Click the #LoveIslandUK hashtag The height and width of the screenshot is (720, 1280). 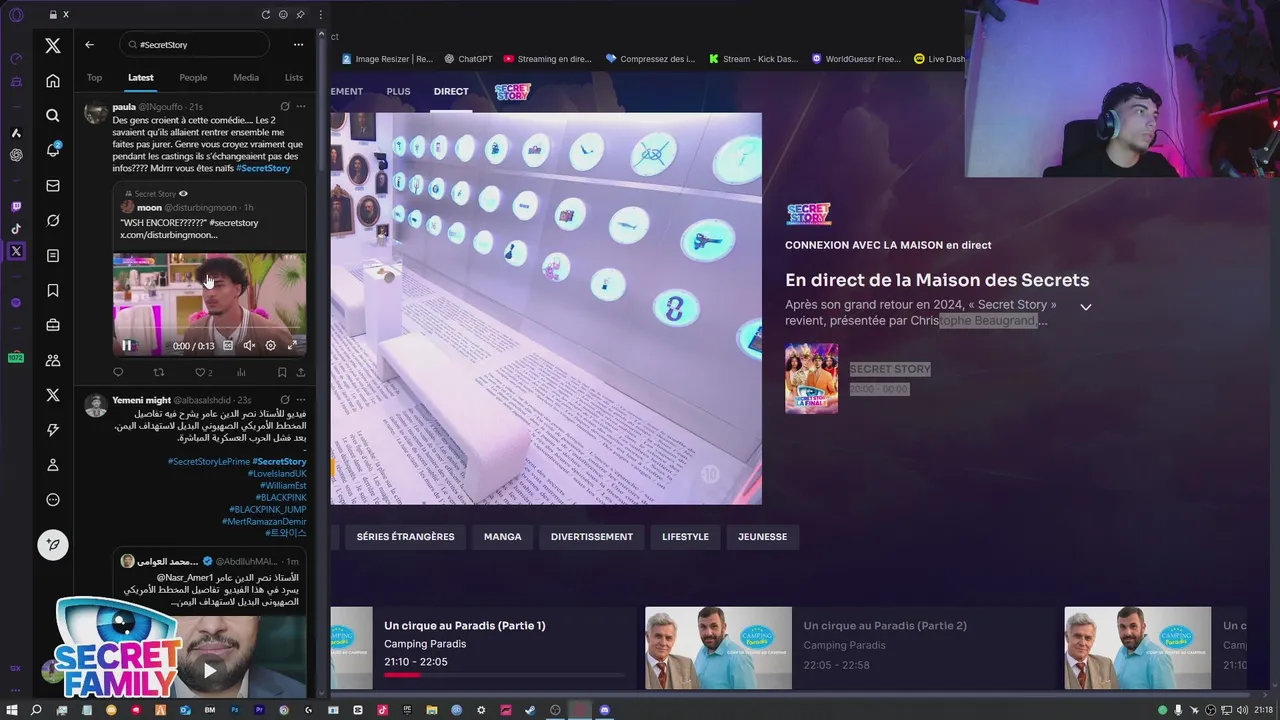click(278, 474)
